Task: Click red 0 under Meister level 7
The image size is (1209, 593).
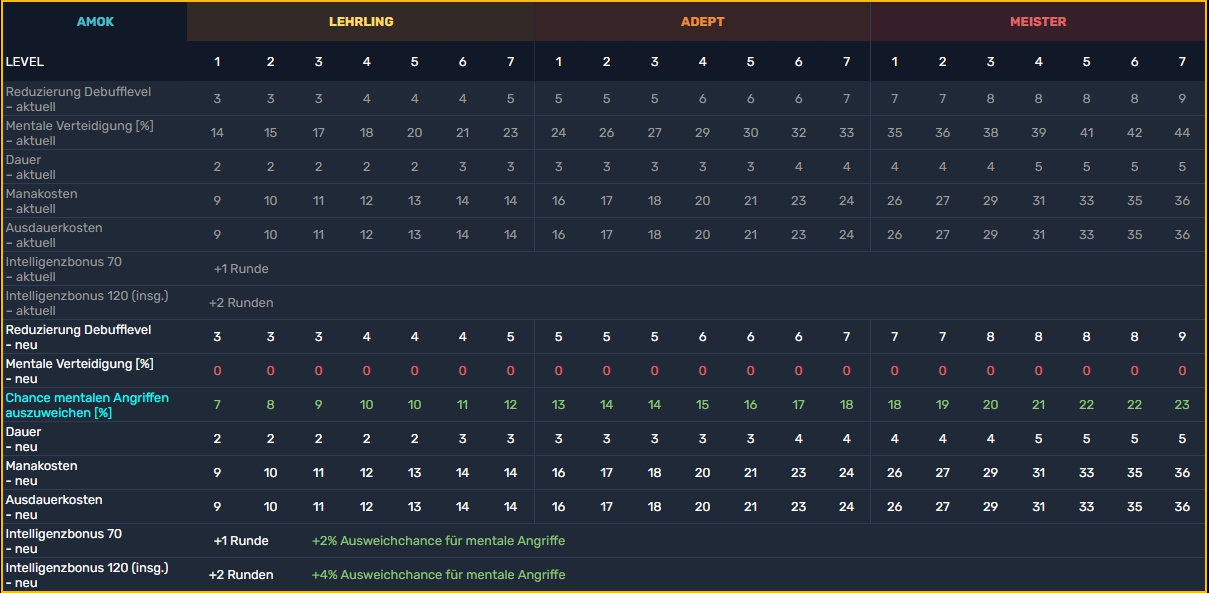Action: point(1182,370)
